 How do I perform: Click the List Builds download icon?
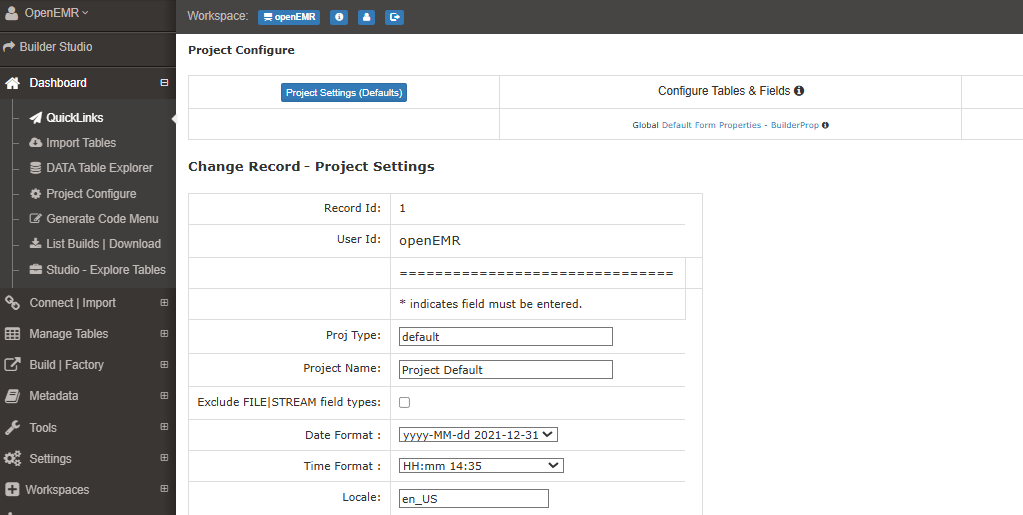pyautogui.click(x=36, y=243)
